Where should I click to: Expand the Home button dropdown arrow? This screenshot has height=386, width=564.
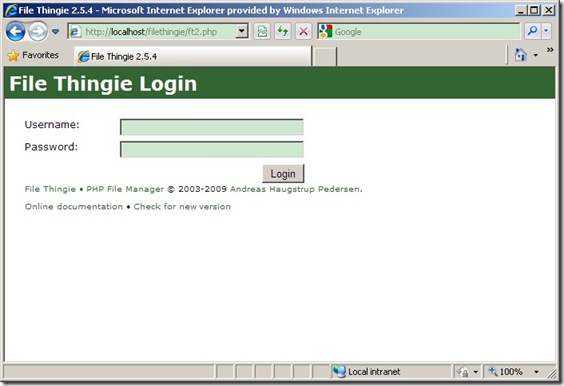[536, 55]
